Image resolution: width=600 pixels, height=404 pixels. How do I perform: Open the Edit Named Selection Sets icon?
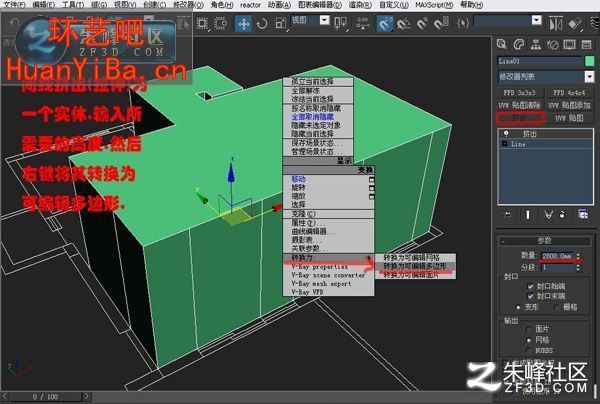point(463,24)
